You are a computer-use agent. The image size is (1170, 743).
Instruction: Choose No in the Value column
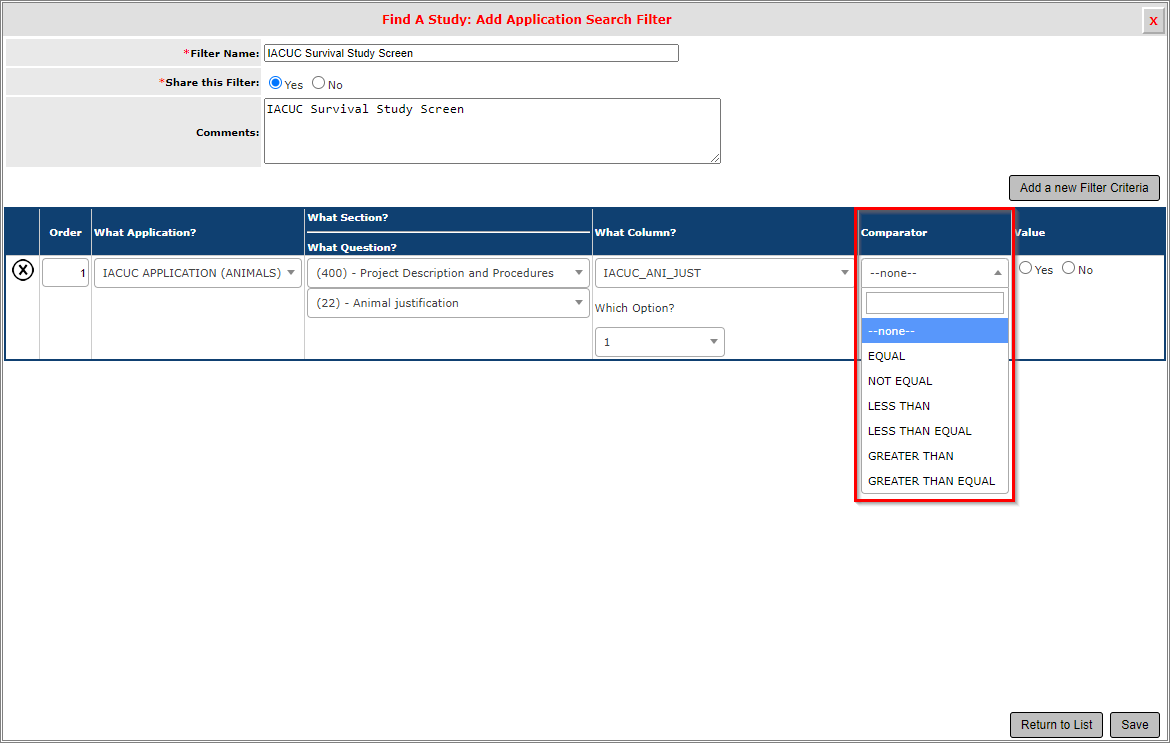[1069, 268]
